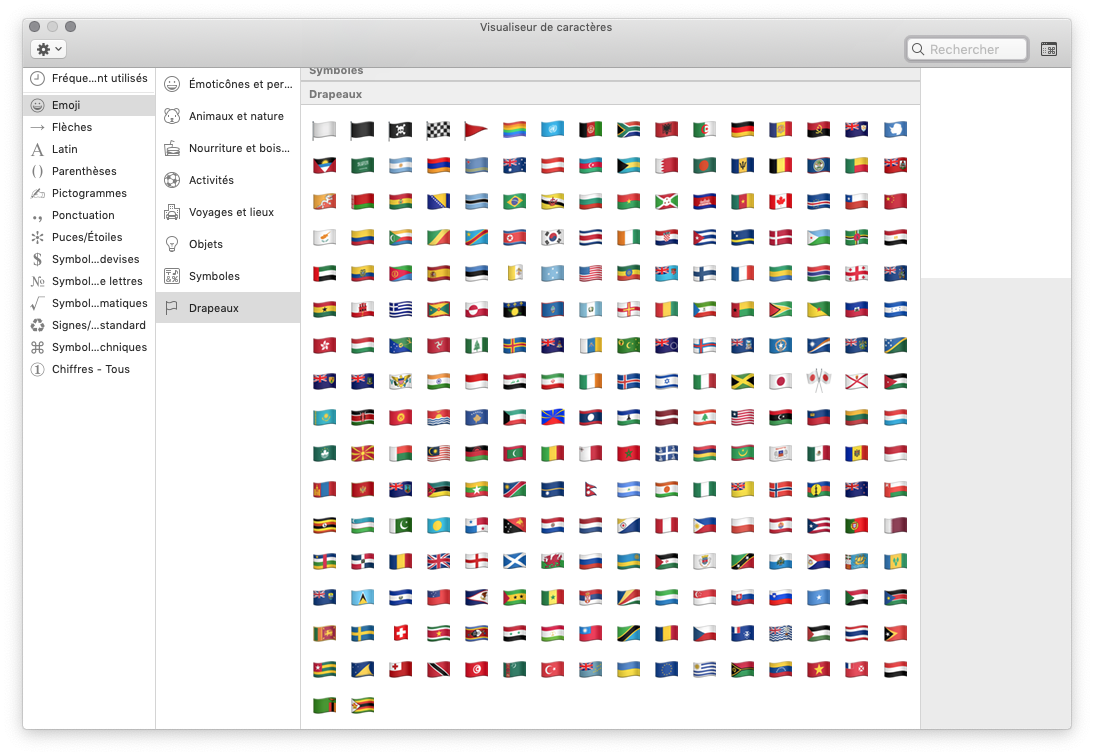This screenshot has width=1094, height=756.
Task: Pick the Germany flag emoji
Action: coord(742,130)
